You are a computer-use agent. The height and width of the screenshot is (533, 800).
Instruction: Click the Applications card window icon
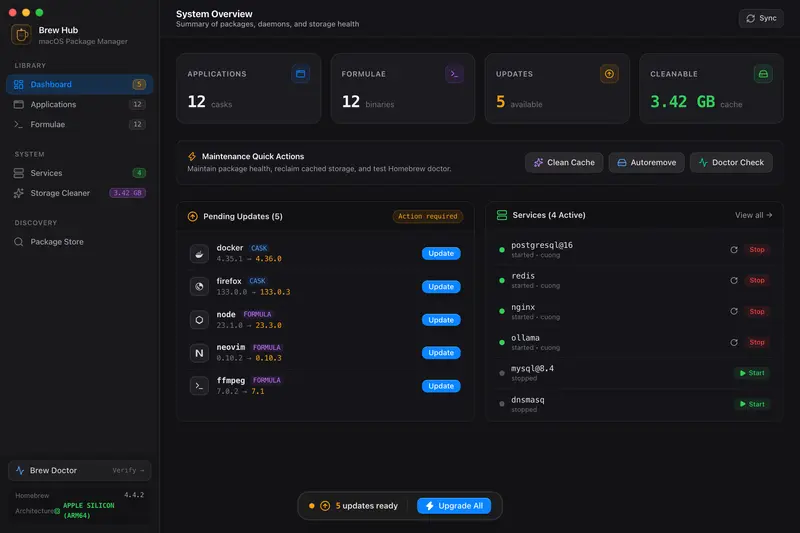pyautogui.click(x=301, y=74)
